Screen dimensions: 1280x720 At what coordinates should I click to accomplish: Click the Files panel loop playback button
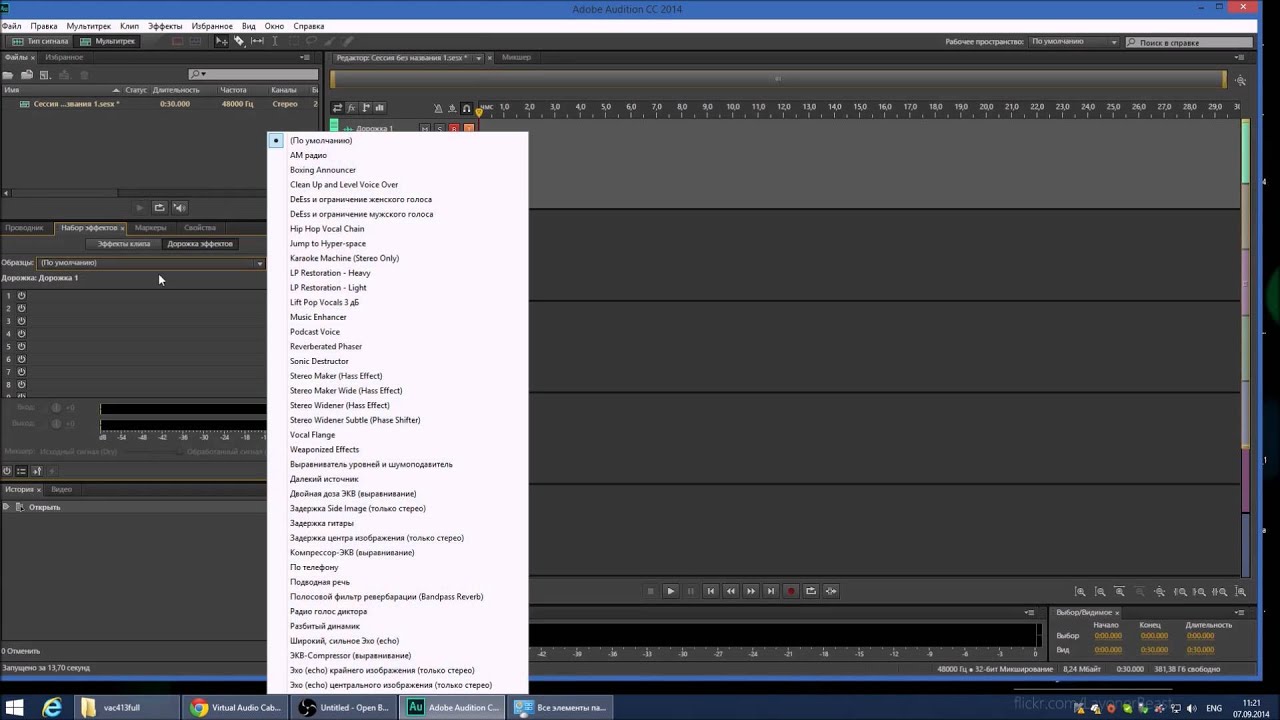pos(159,208)
